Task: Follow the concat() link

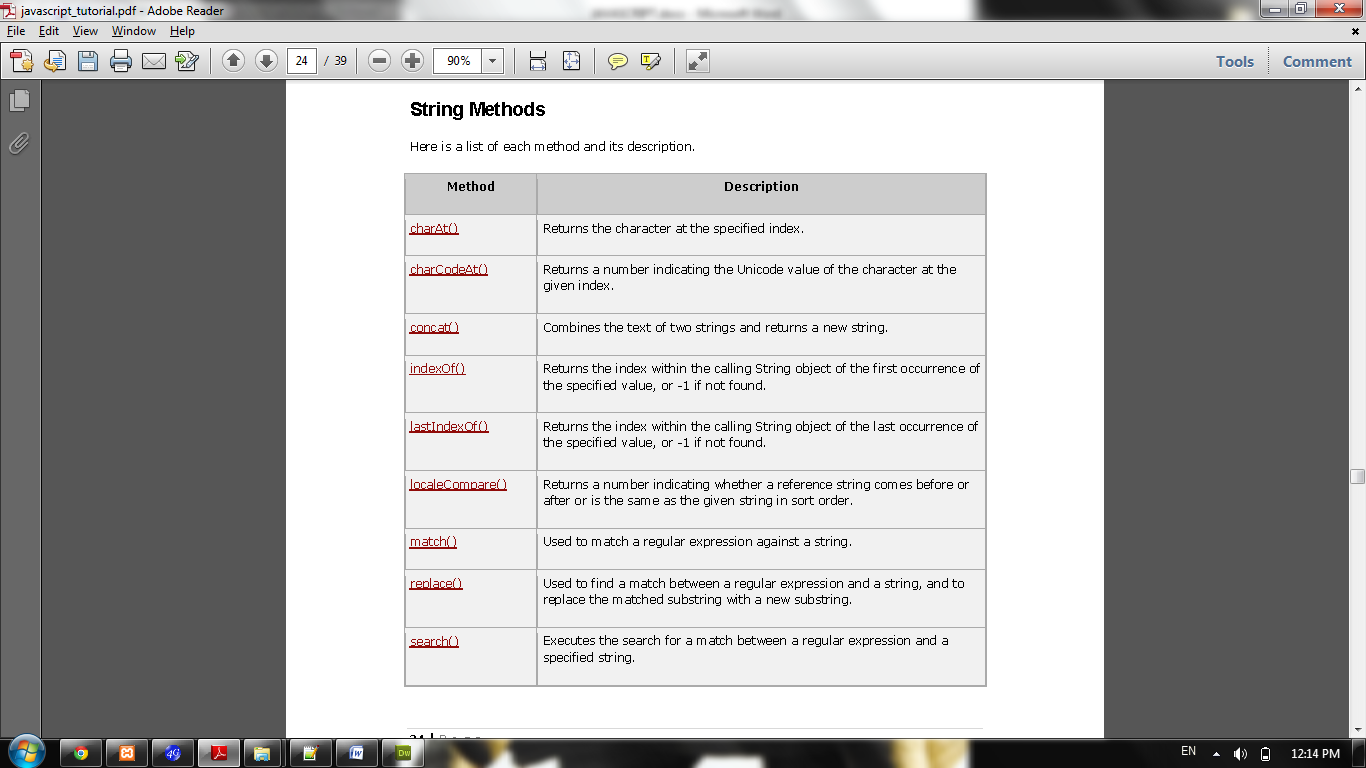Action: [434, 327]
